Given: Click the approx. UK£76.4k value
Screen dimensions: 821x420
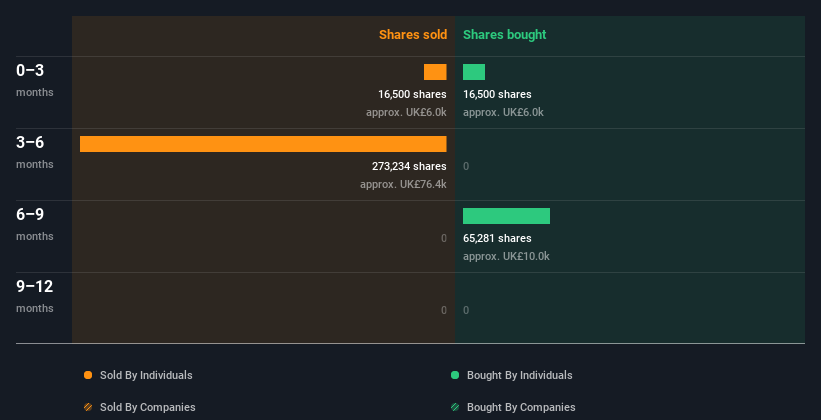Looking at the screenshot, I should click(403, 184).
